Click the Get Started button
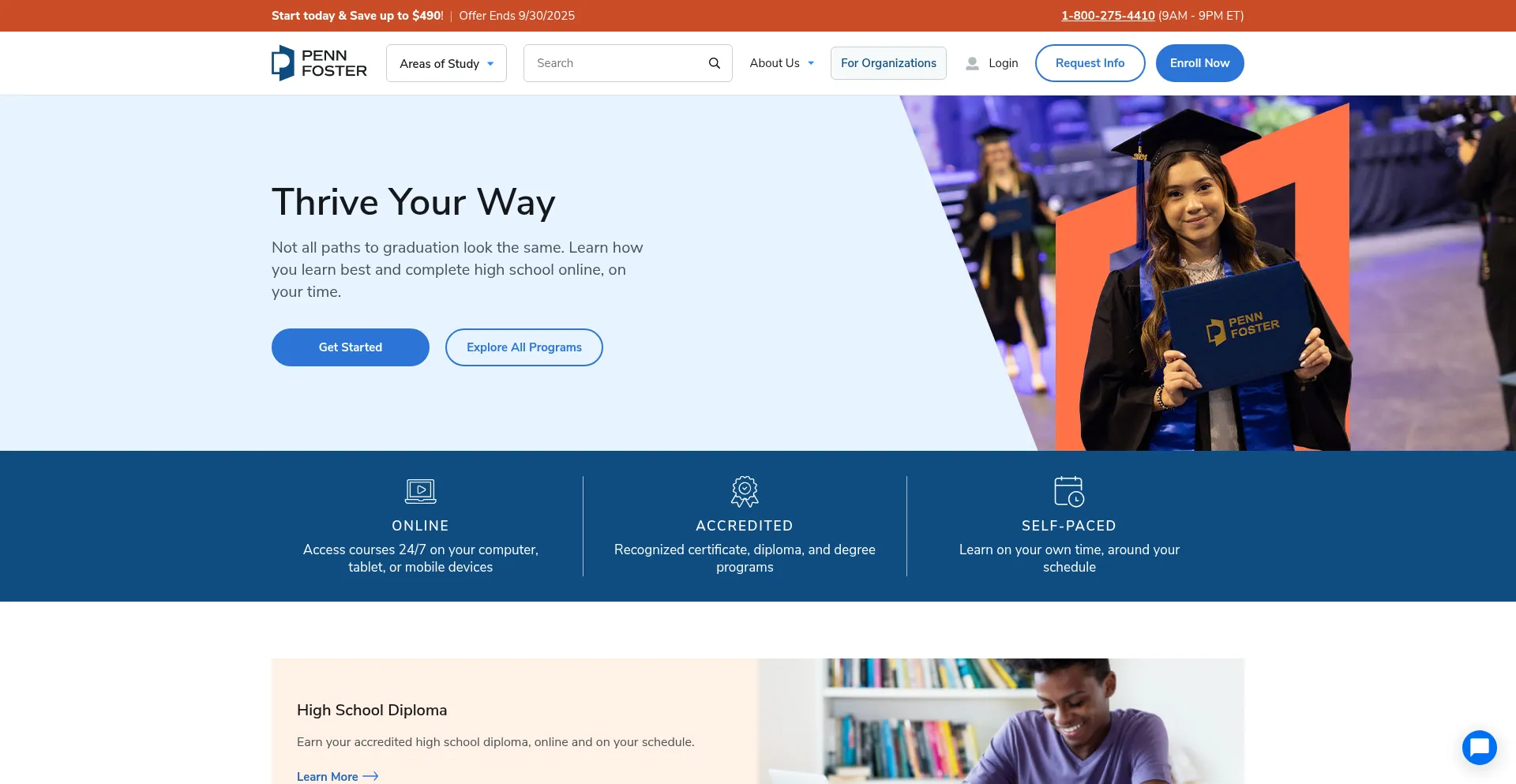Image resolution: width=1516 pixels, height=784 pixels. coord(351,347)
